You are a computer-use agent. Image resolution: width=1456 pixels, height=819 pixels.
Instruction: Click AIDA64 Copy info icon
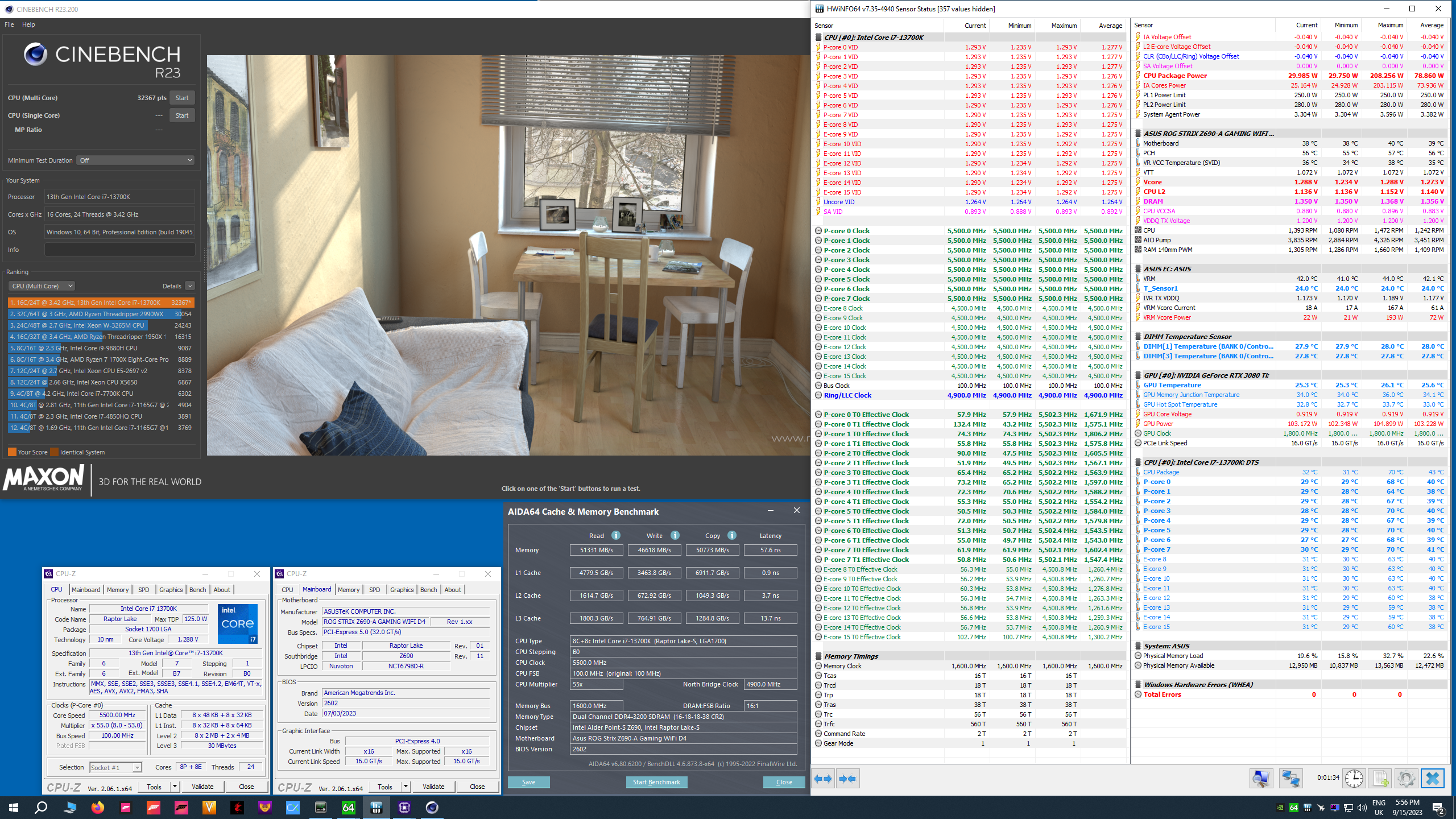point(732,535)
